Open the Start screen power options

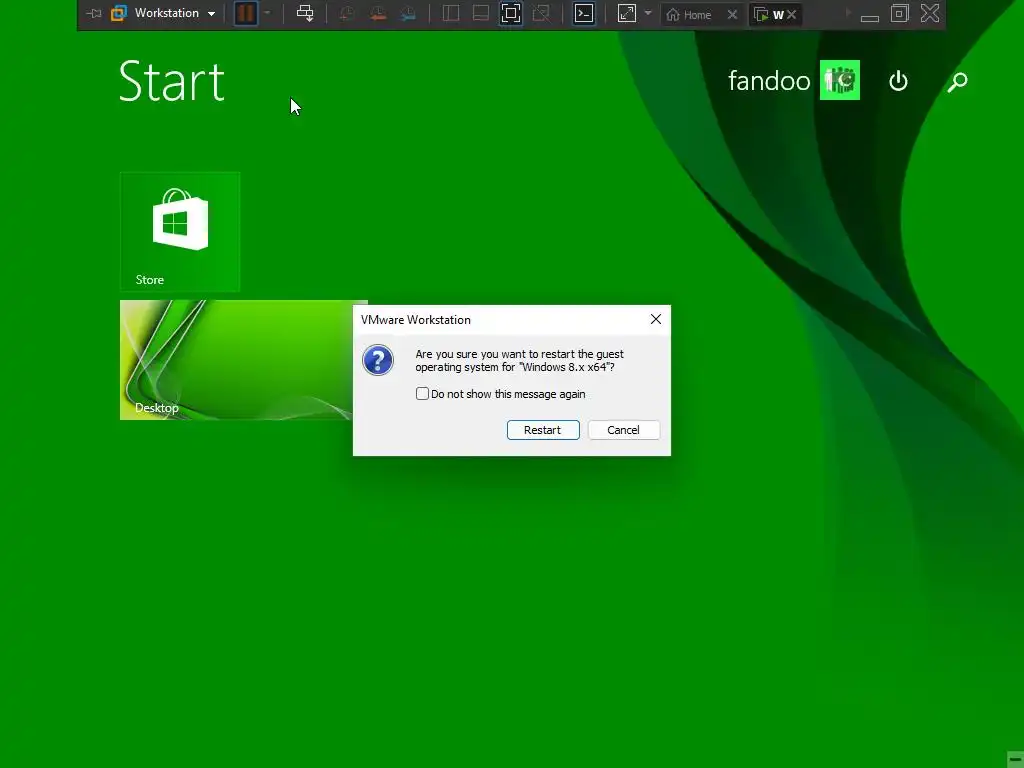click(899, 81)
